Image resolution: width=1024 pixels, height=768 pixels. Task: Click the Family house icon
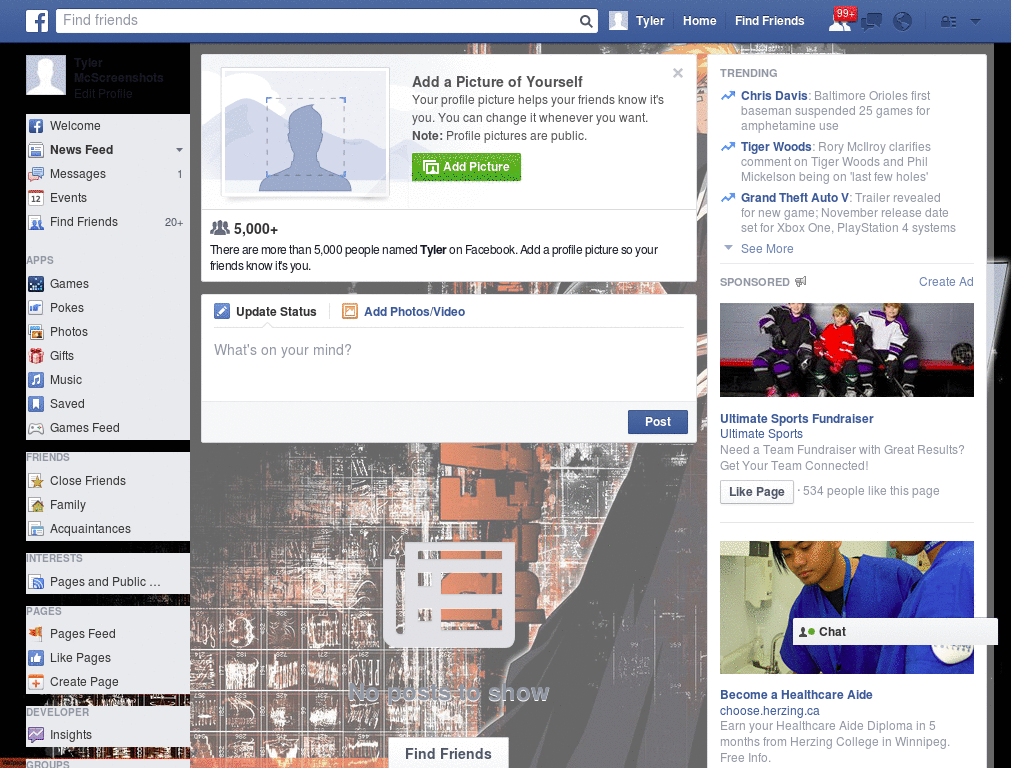click(x=36, y=505)
